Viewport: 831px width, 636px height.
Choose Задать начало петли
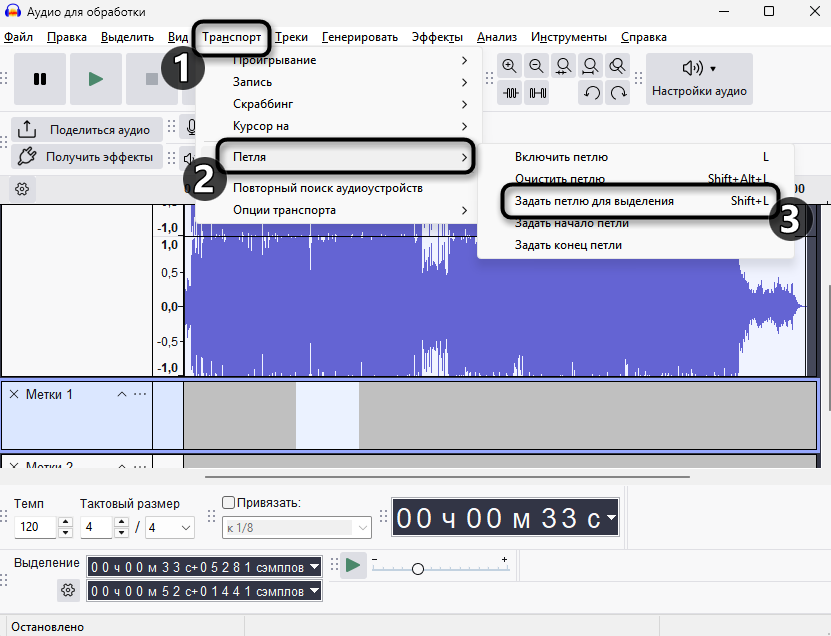pos(635,223)
